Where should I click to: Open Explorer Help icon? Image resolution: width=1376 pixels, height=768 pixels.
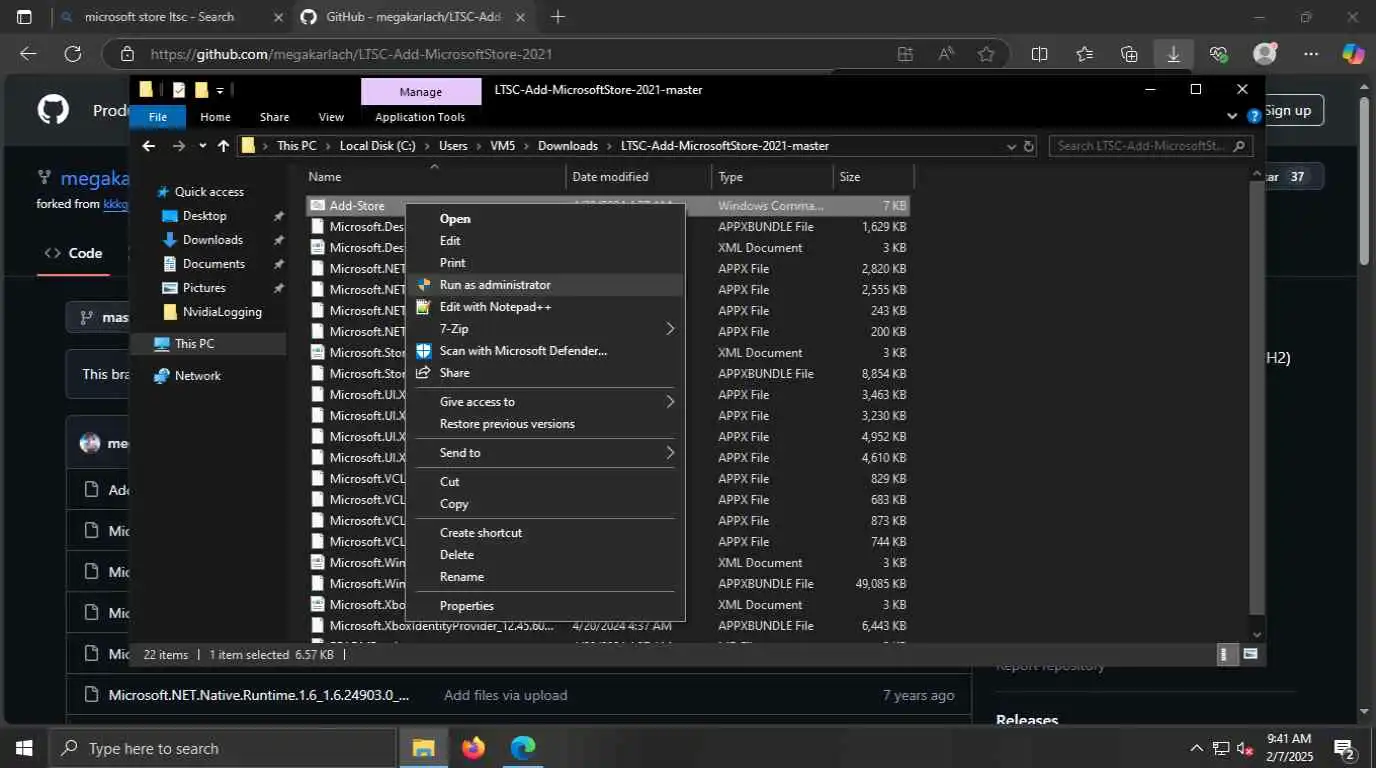(x=1254, y=117)
